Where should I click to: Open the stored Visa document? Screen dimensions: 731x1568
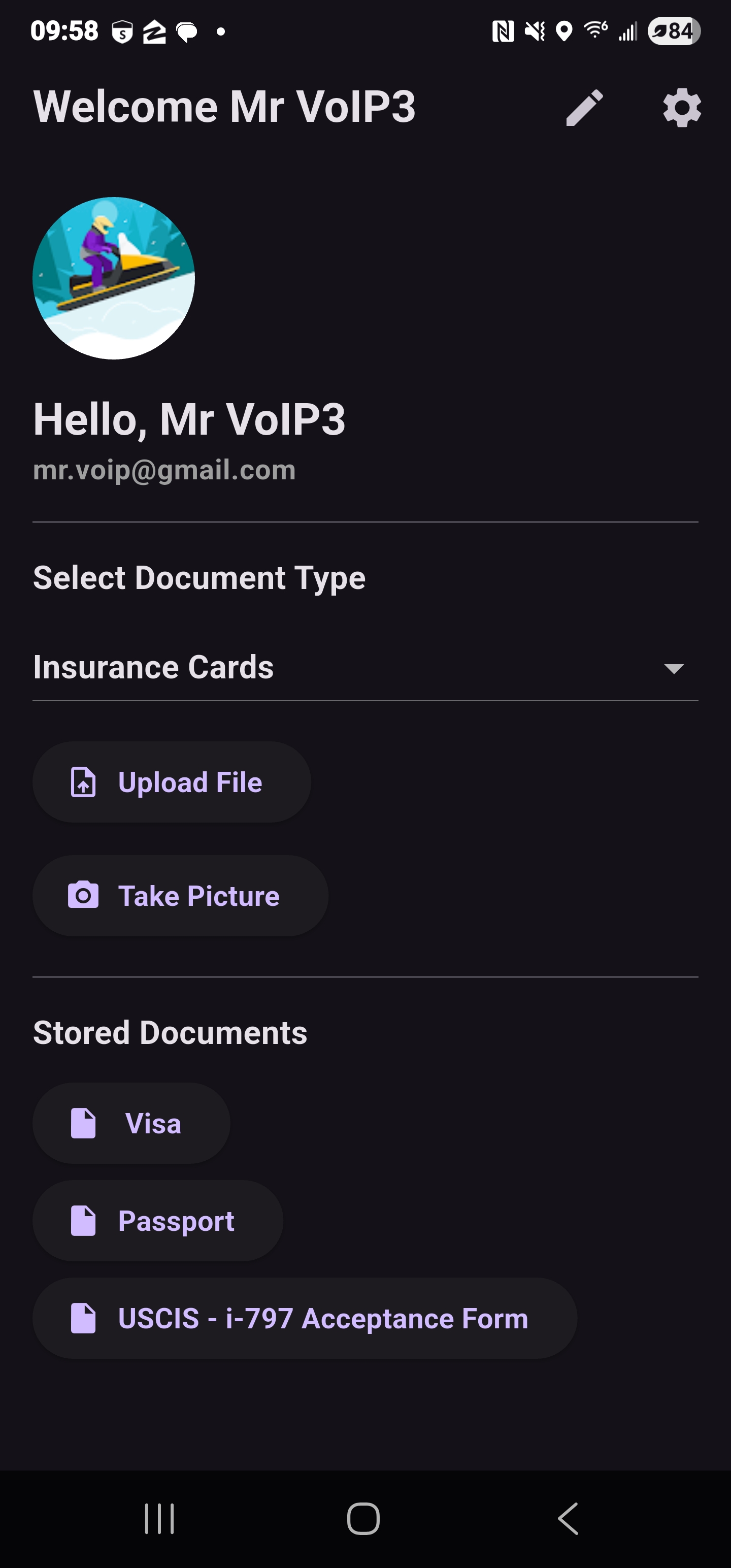[x=131, y=1124]
